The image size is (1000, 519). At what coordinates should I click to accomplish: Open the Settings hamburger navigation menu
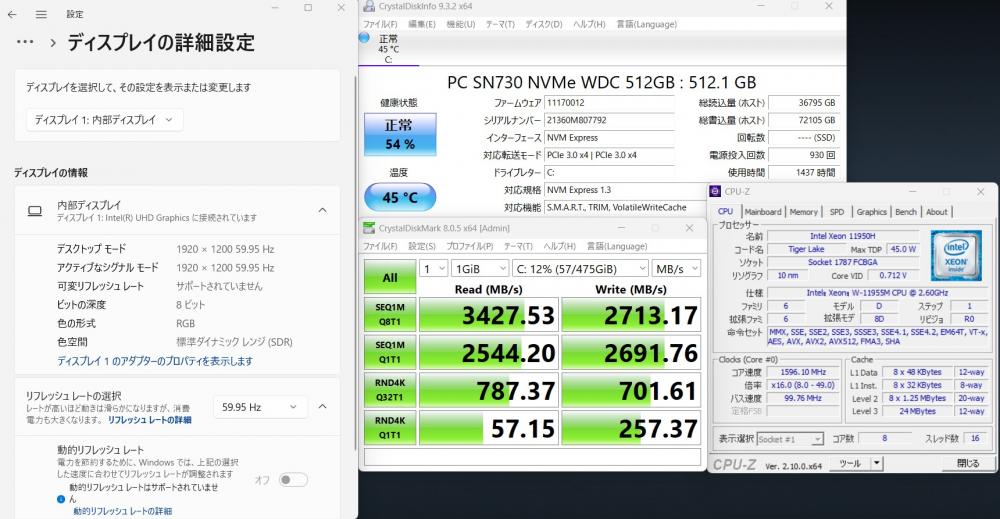tap(41, 14)
